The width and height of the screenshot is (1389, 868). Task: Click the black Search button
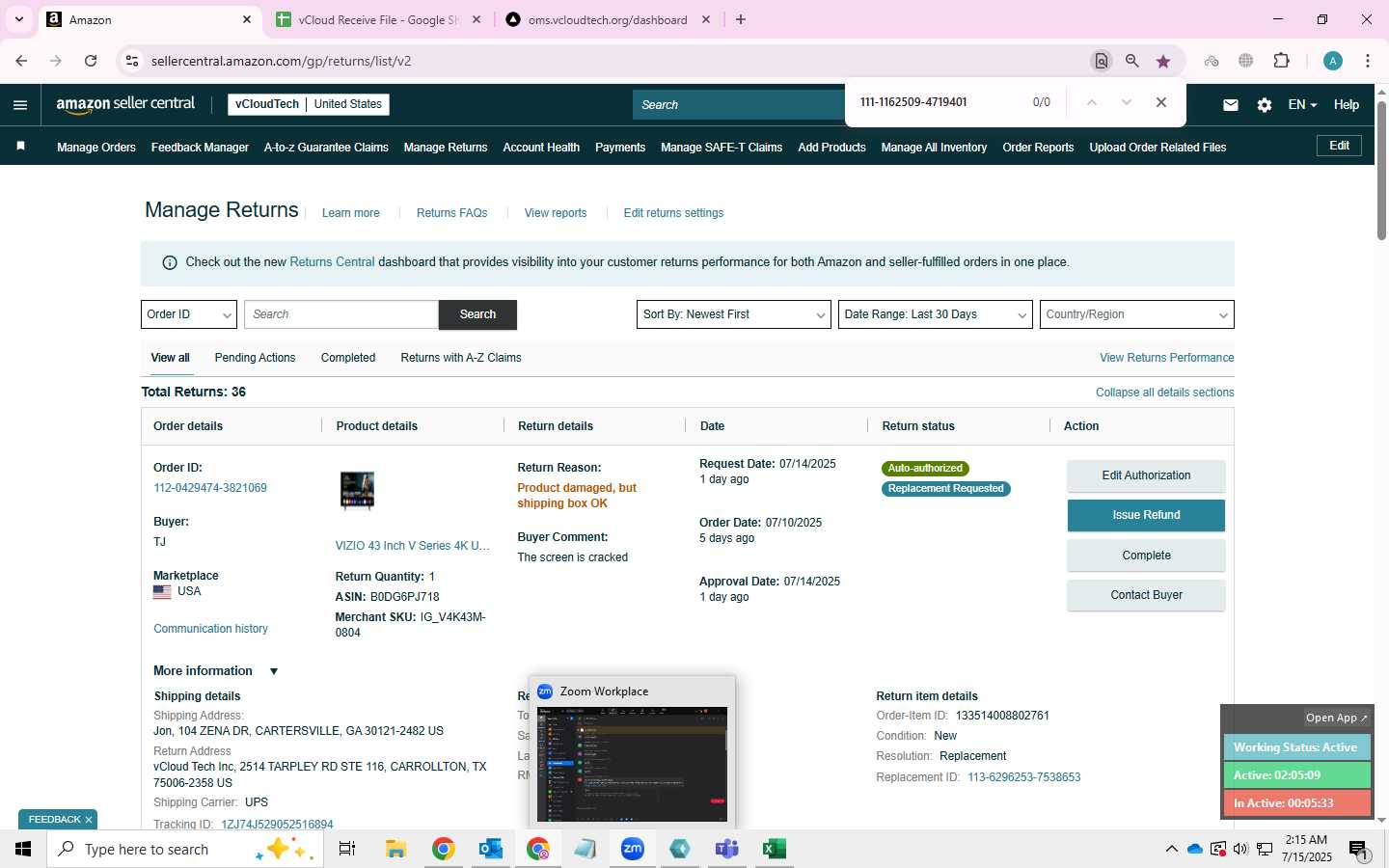[477, 314]
